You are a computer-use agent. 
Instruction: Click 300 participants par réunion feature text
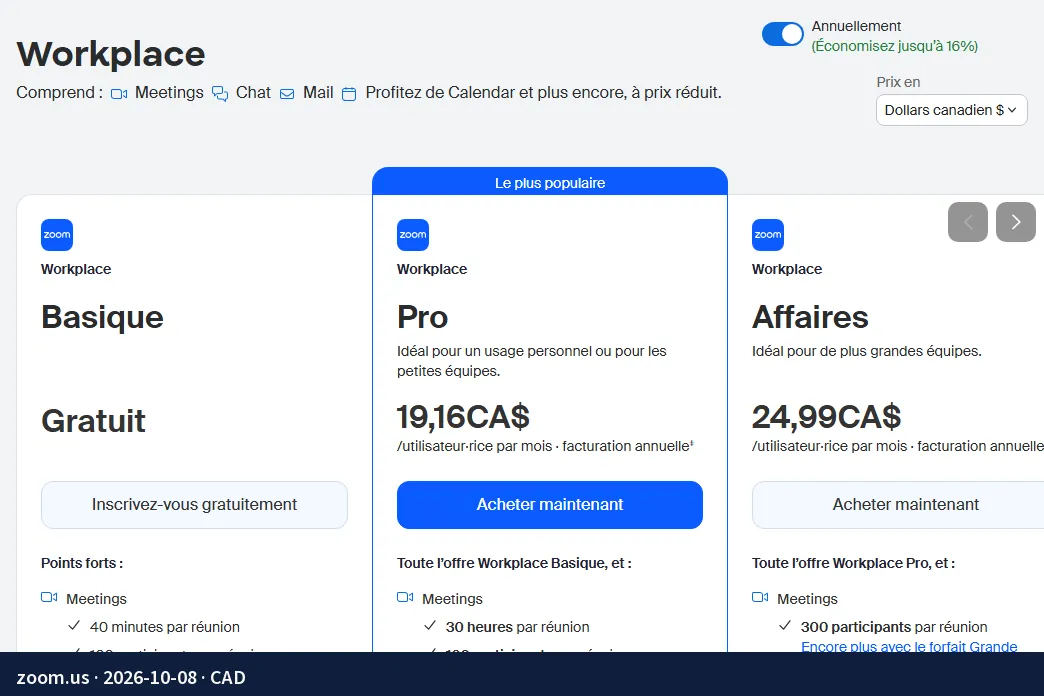pyautogui.click(x=894, y=627)
